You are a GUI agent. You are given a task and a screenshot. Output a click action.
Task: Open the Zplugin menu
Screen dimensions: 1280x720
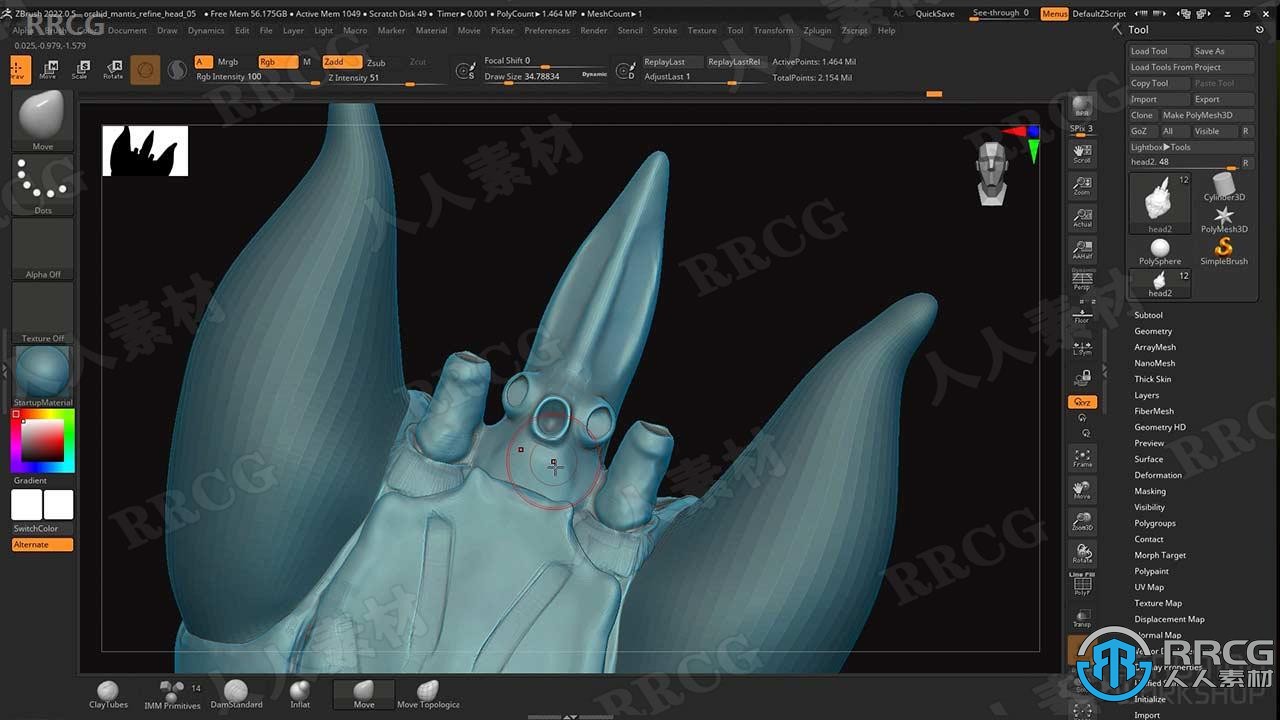coord(817,30)
